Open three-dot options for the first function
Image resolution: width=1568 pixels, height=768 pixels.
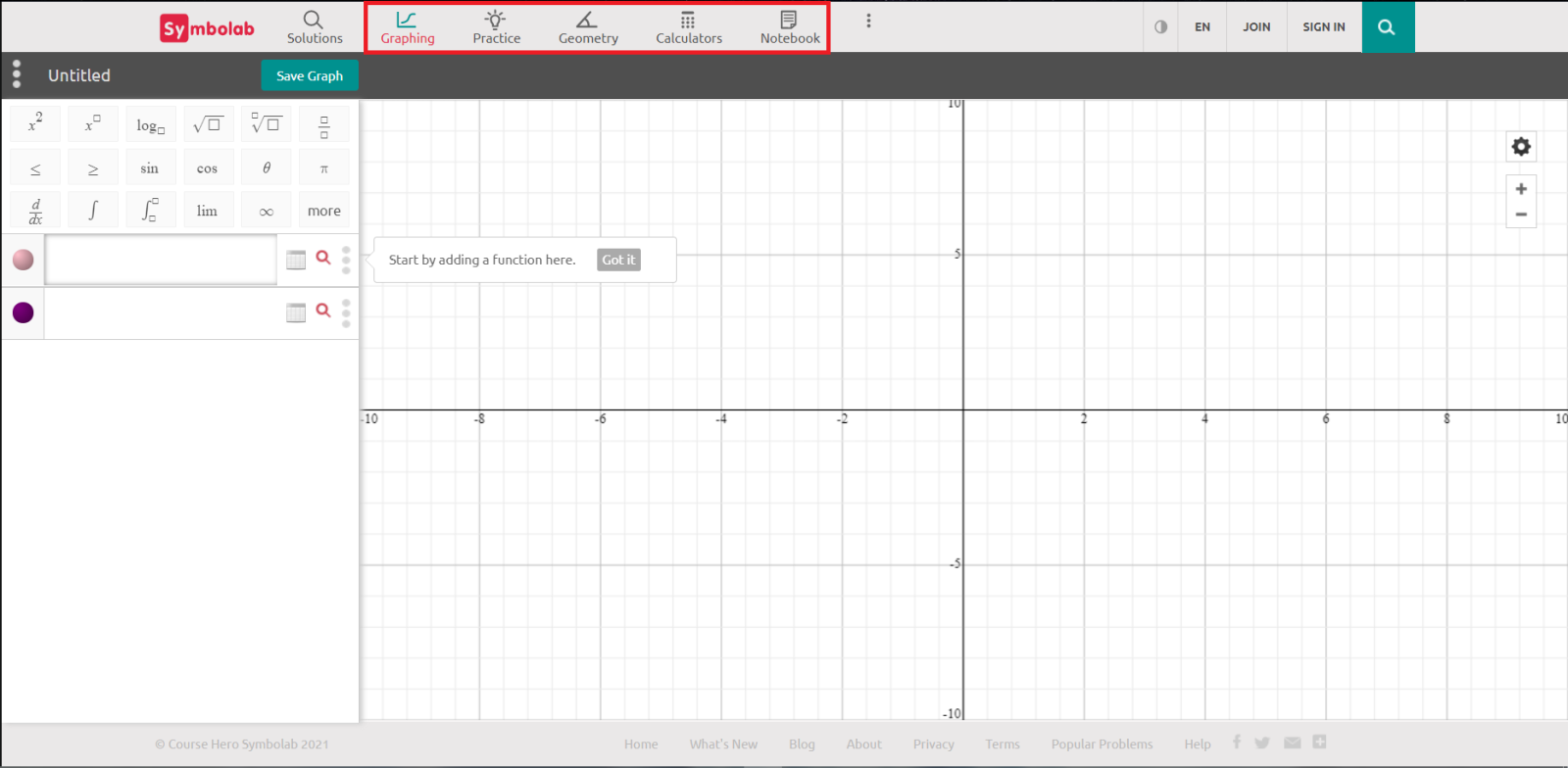click(x=346, y=260)
